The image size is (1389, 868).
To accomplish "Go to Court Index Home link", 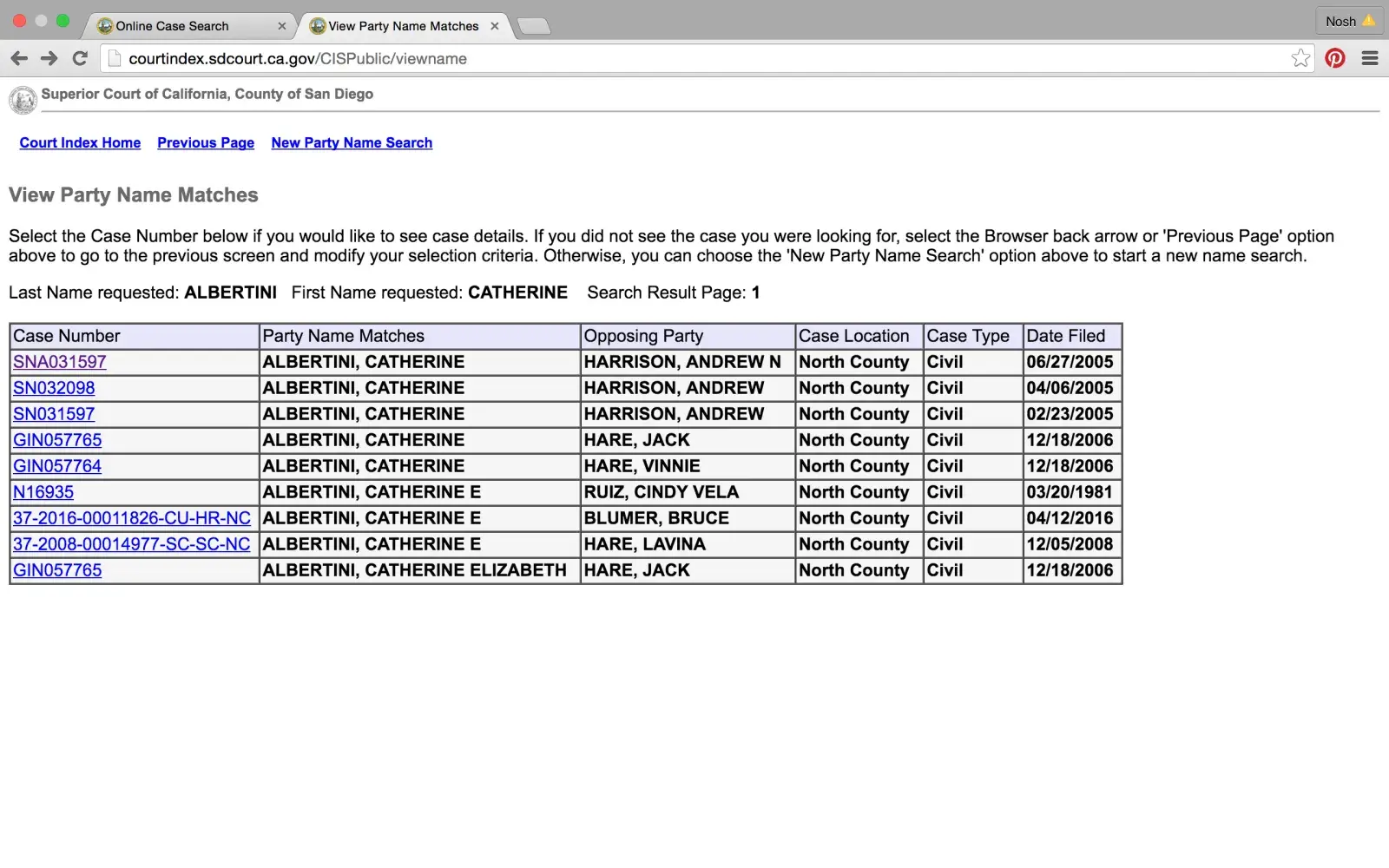I will pos(80,142).
